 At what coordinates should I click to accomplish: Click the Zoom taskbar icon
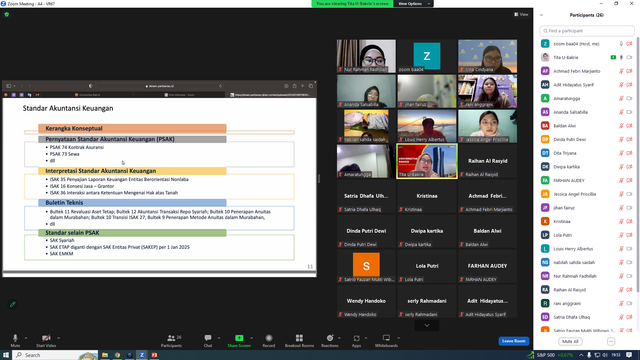pyautogui.click(x=142, y=355)
